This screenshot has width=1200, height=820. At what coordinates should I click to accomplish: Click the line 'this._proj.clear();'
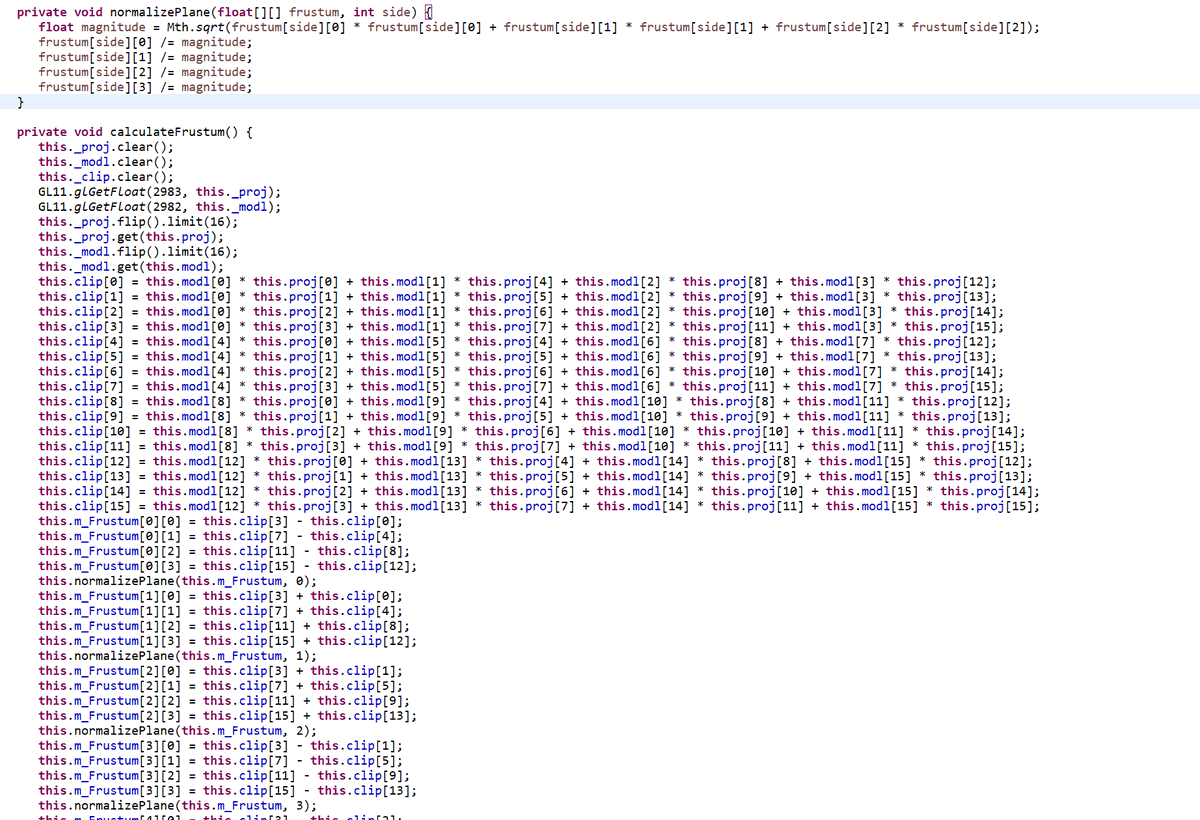(x=106, y=147)
